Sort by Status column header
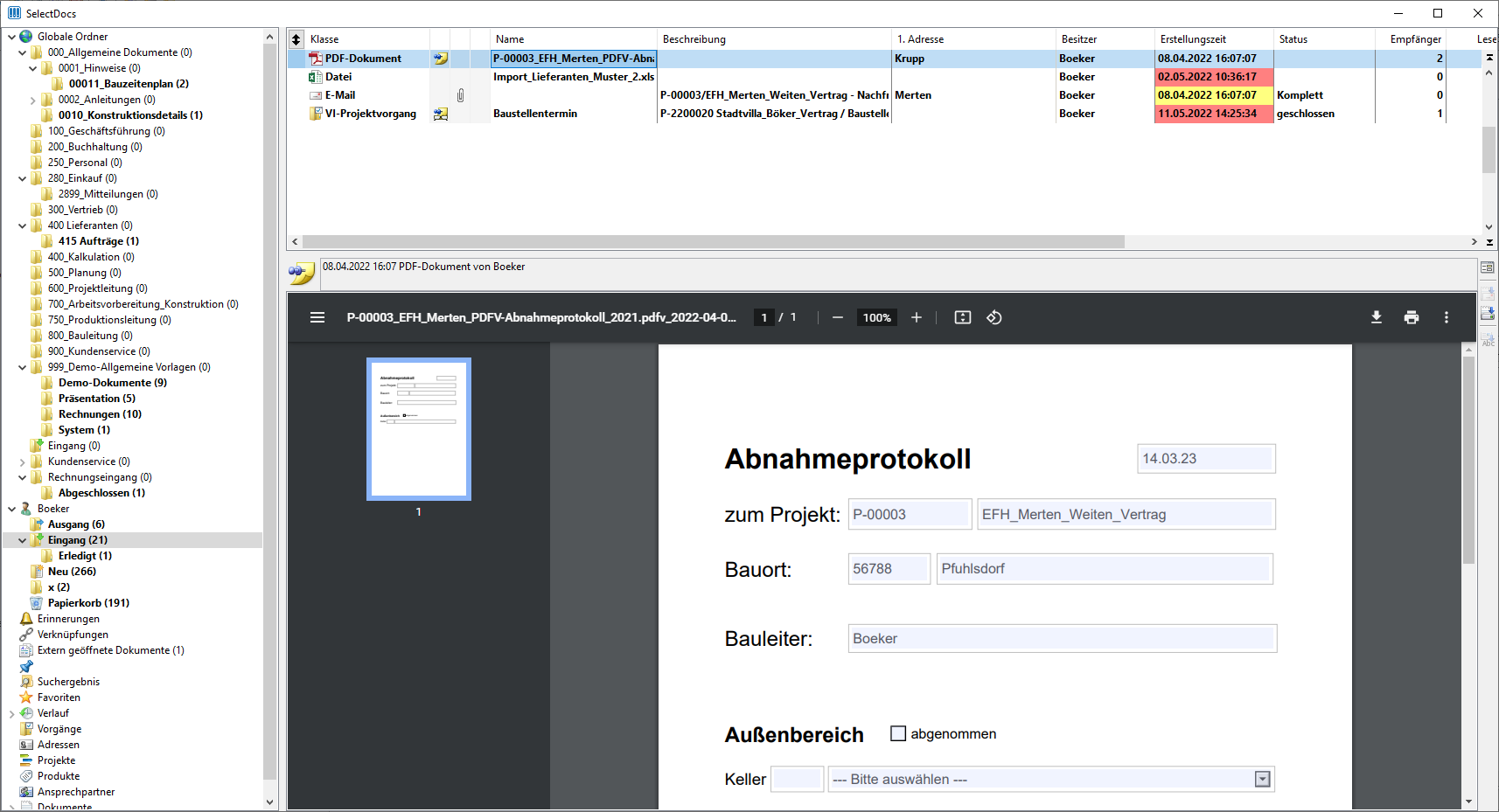The height and width of the screenshot is (812, 1499). point(1324,39)
